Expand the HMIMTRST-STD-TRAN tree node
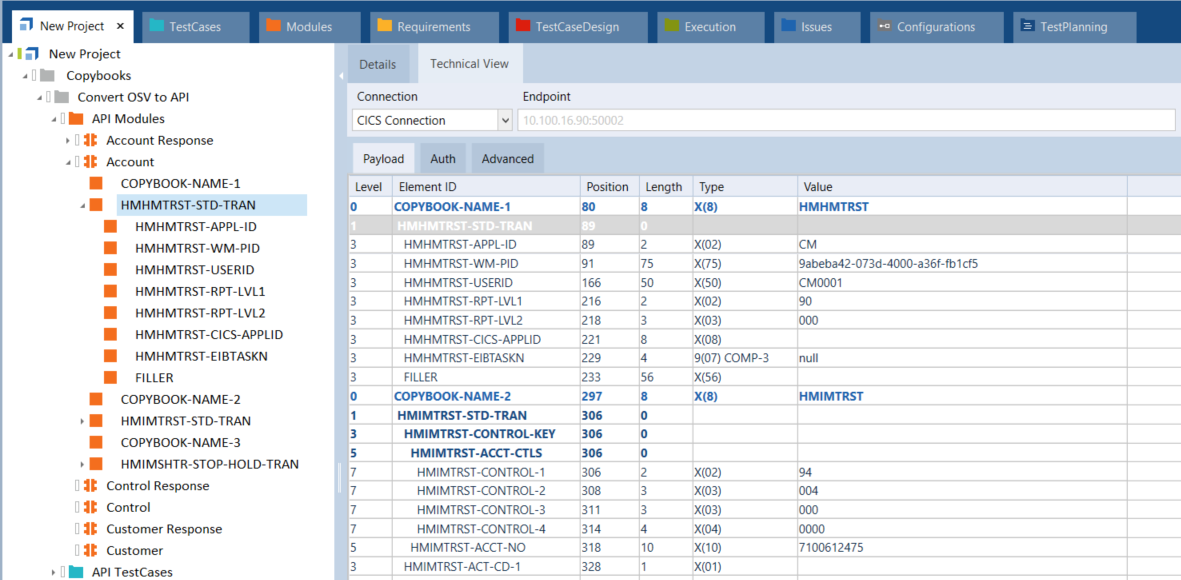1181x580 pixels. 82,421
